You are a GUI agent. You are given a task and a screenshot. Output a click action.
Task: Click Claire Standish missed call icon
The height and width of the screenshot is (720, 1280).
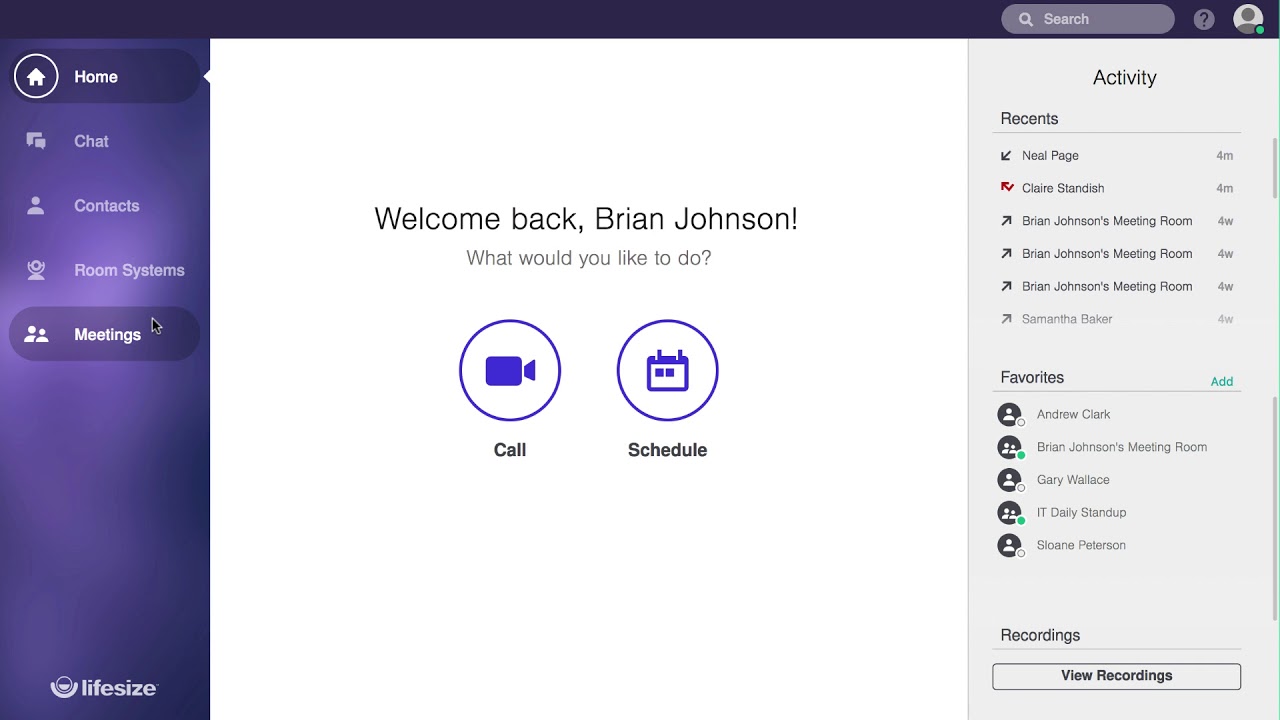point(1007,188)
